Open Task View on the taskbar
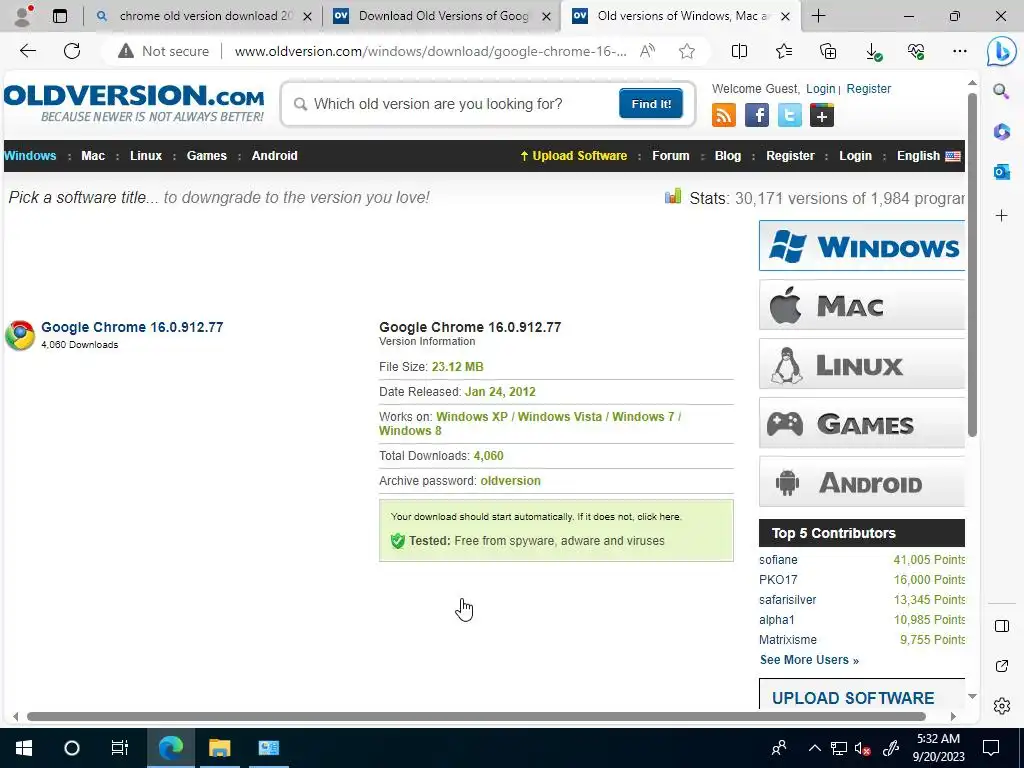Image resolution: width=1024 pixels, height=768 pixels. pos(120,748)
